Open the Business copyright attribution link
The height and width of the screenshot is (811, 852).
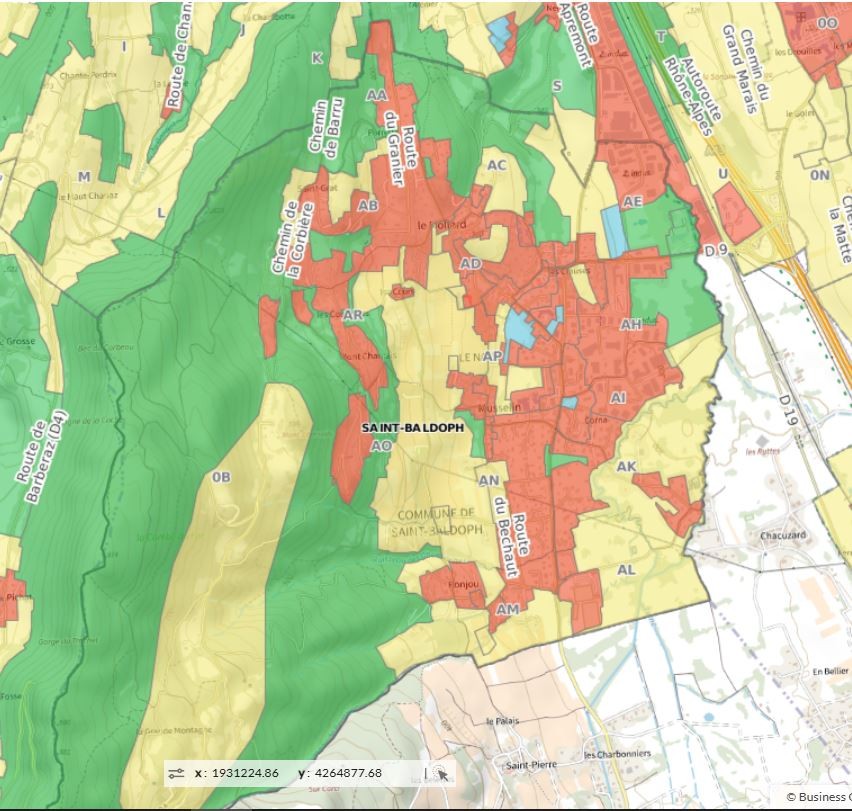(818, 797)
